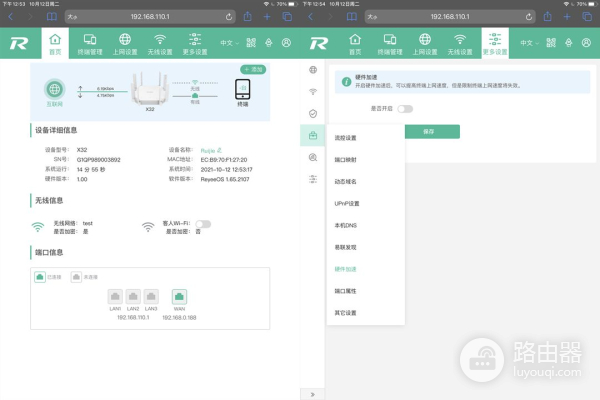Go to 无线设置 in the right window's navigation bar
The image size is (600, 400).
(x=460, y=44)
